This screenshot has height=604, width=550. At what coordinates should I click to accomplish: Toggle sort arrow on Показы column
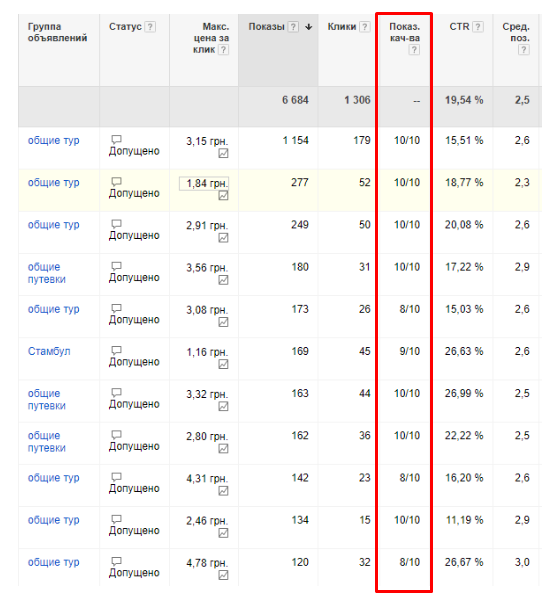[309, 27]
